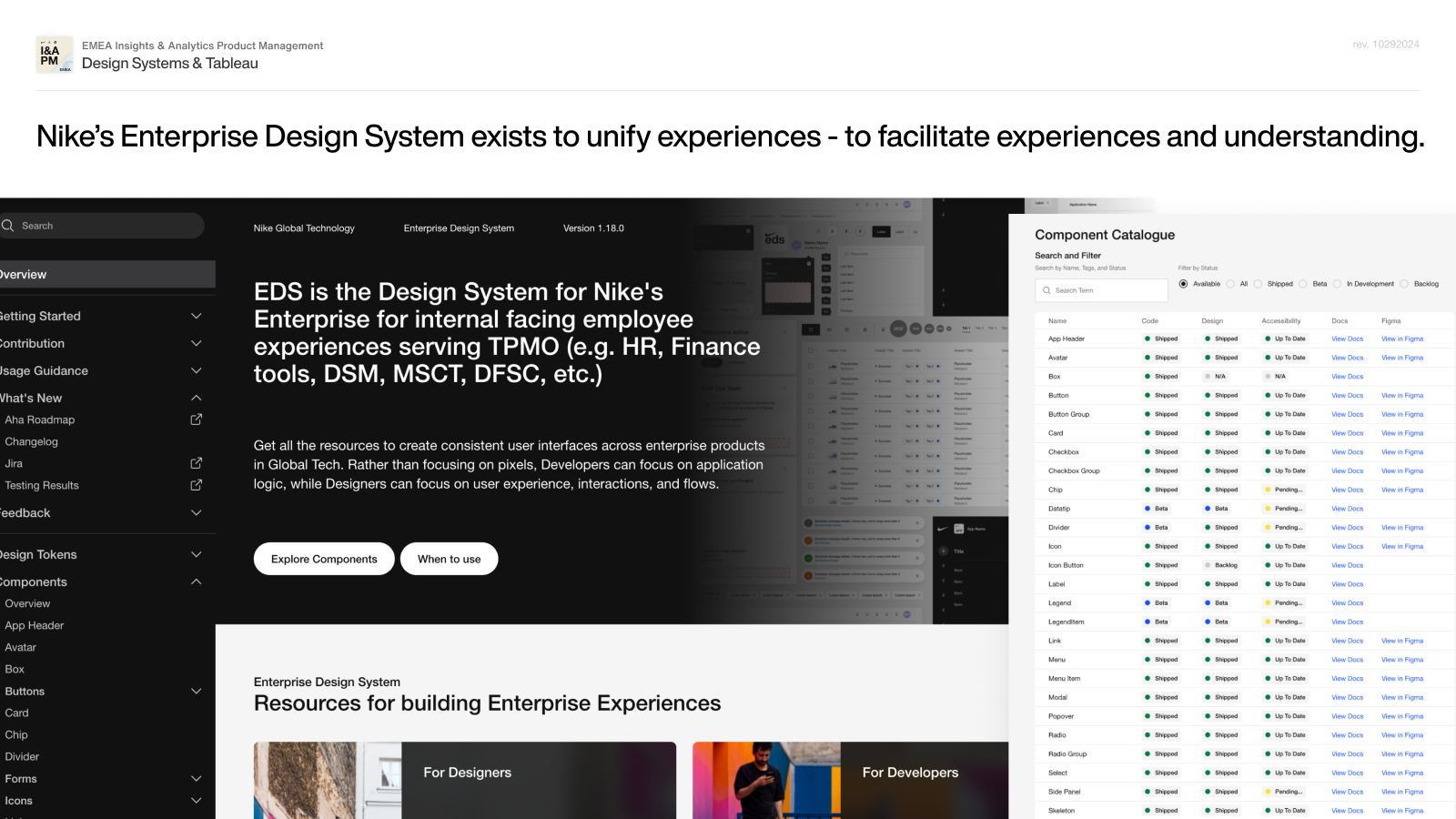Open Changelog in the sidebar

(31, 441)
